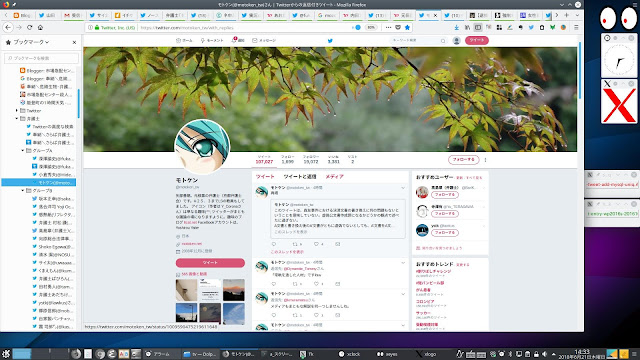Viewport: 640px width, 360px height.
Task: Open the Firefox hamburger menu
Action: (x=576, y=27)
